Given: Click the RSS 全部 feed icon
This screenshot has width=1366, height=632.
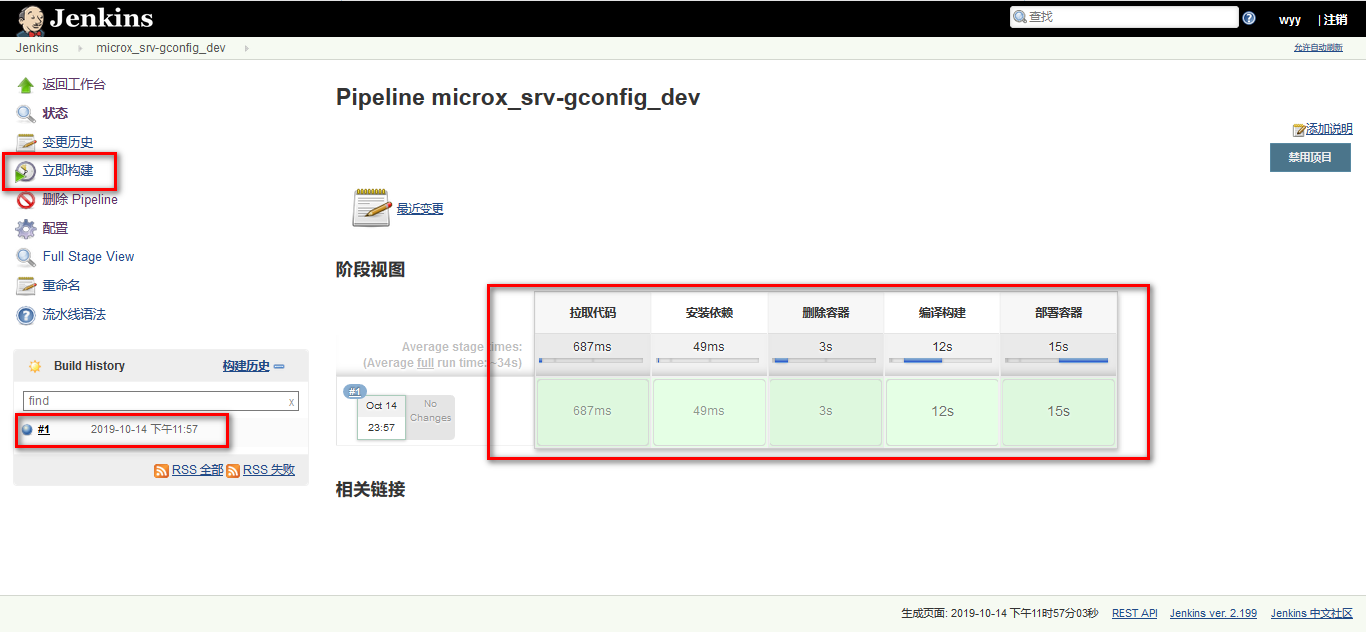Looking at the screenshot, I should point(161,470).
